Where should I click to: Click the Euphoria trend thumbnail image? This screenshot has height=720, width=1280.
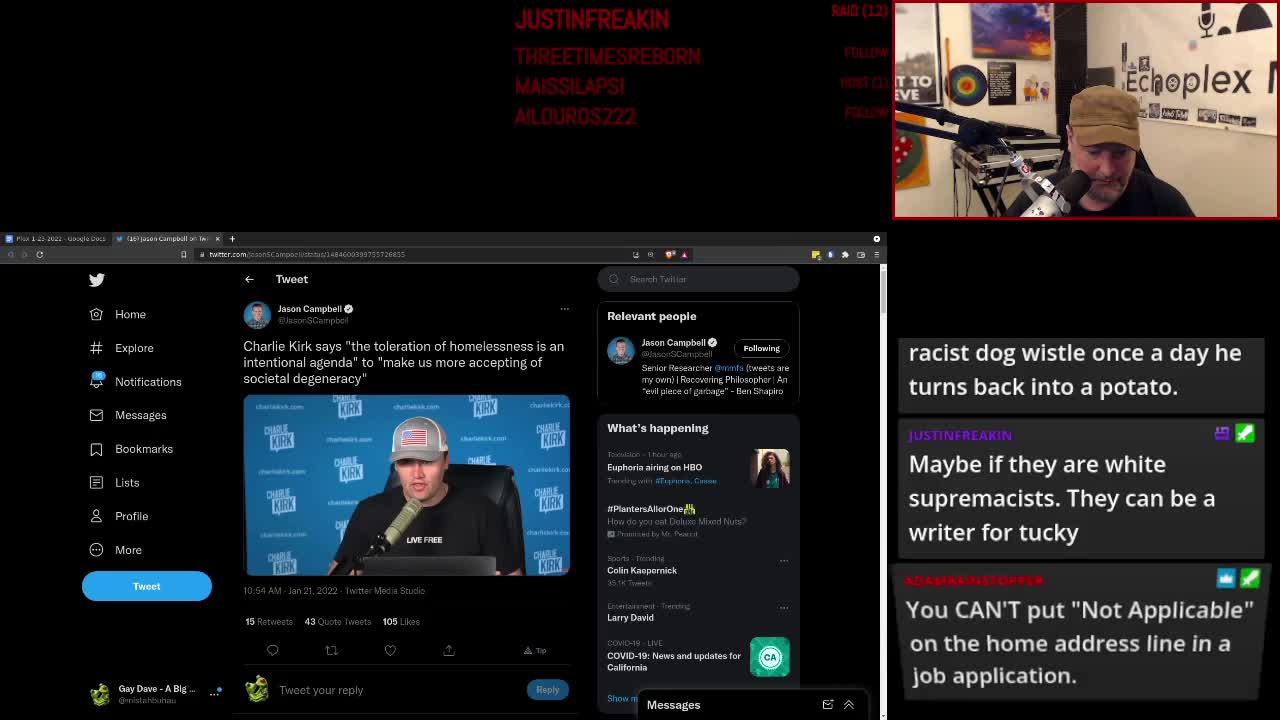pos(770,468)
